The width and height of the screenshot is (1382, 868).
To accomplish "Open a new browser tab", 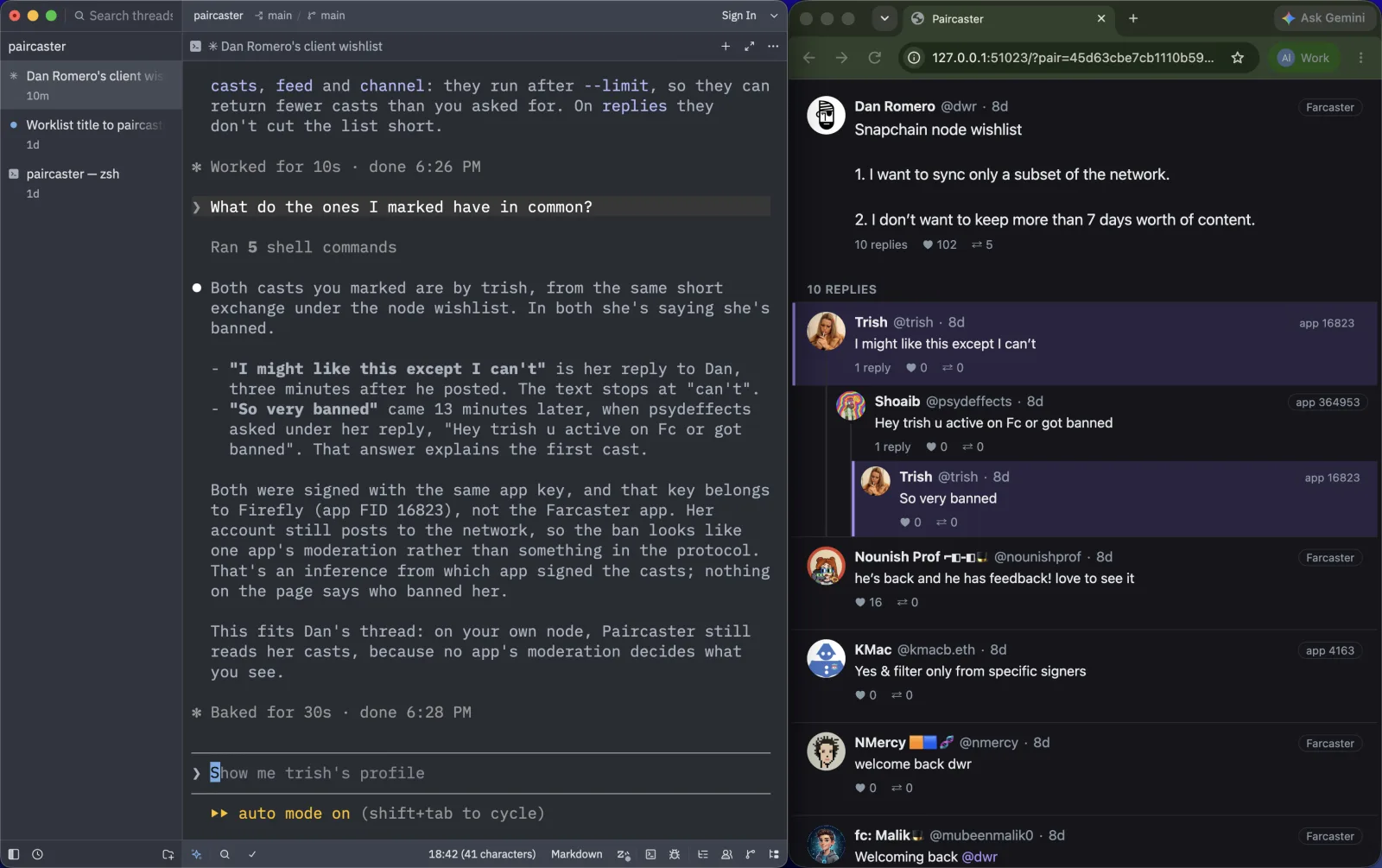I will click(x=1133, y=18).
